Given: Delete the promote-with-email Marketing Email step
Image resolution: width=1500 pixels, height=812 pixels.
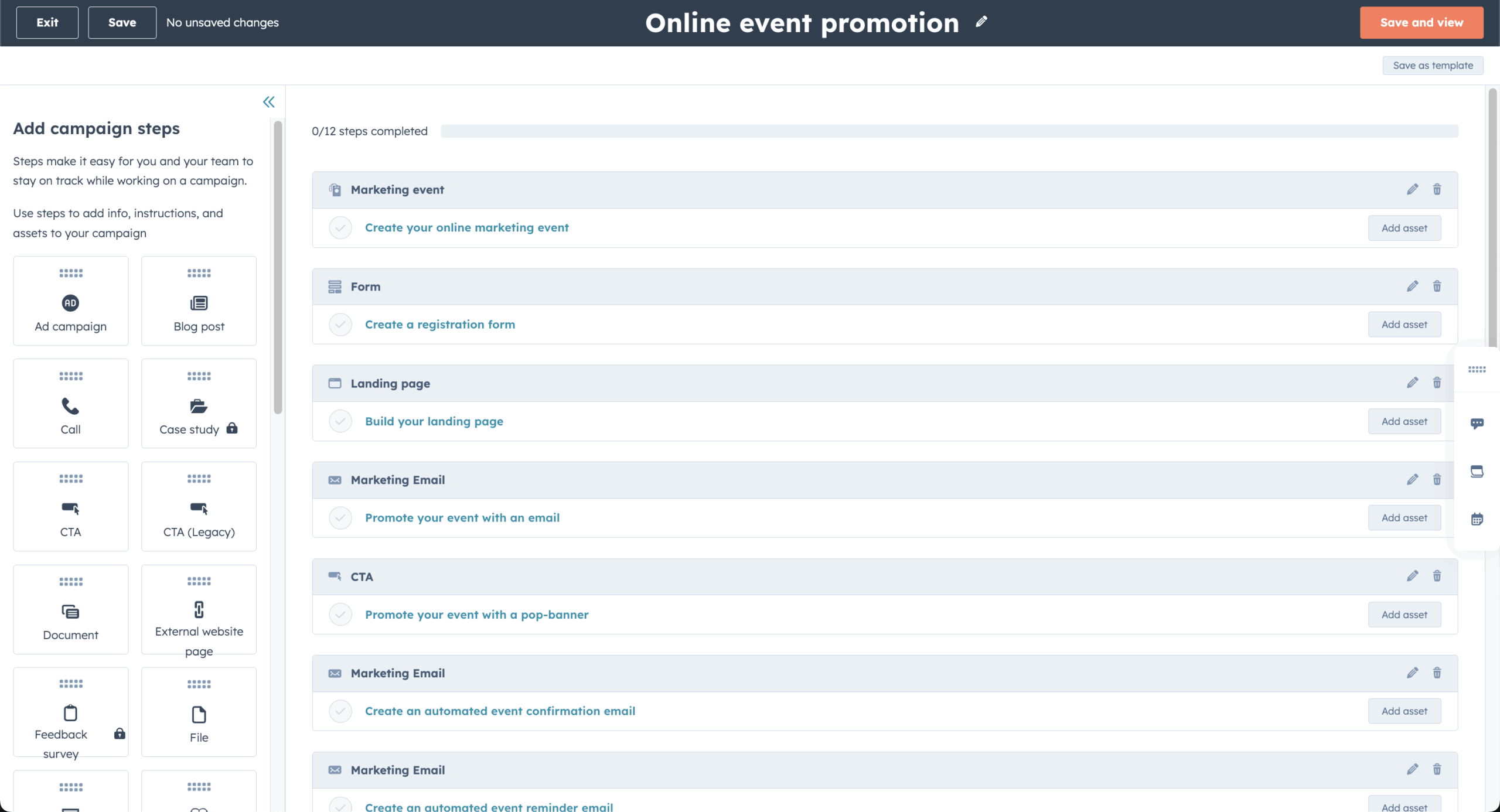Looking at the screenshot, I should coord(1437,479).
